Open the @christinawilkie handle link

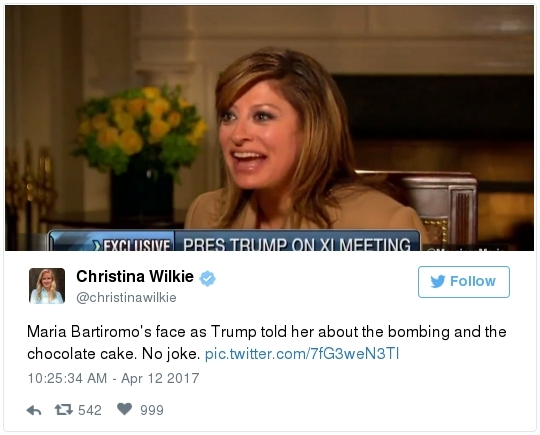126,298
